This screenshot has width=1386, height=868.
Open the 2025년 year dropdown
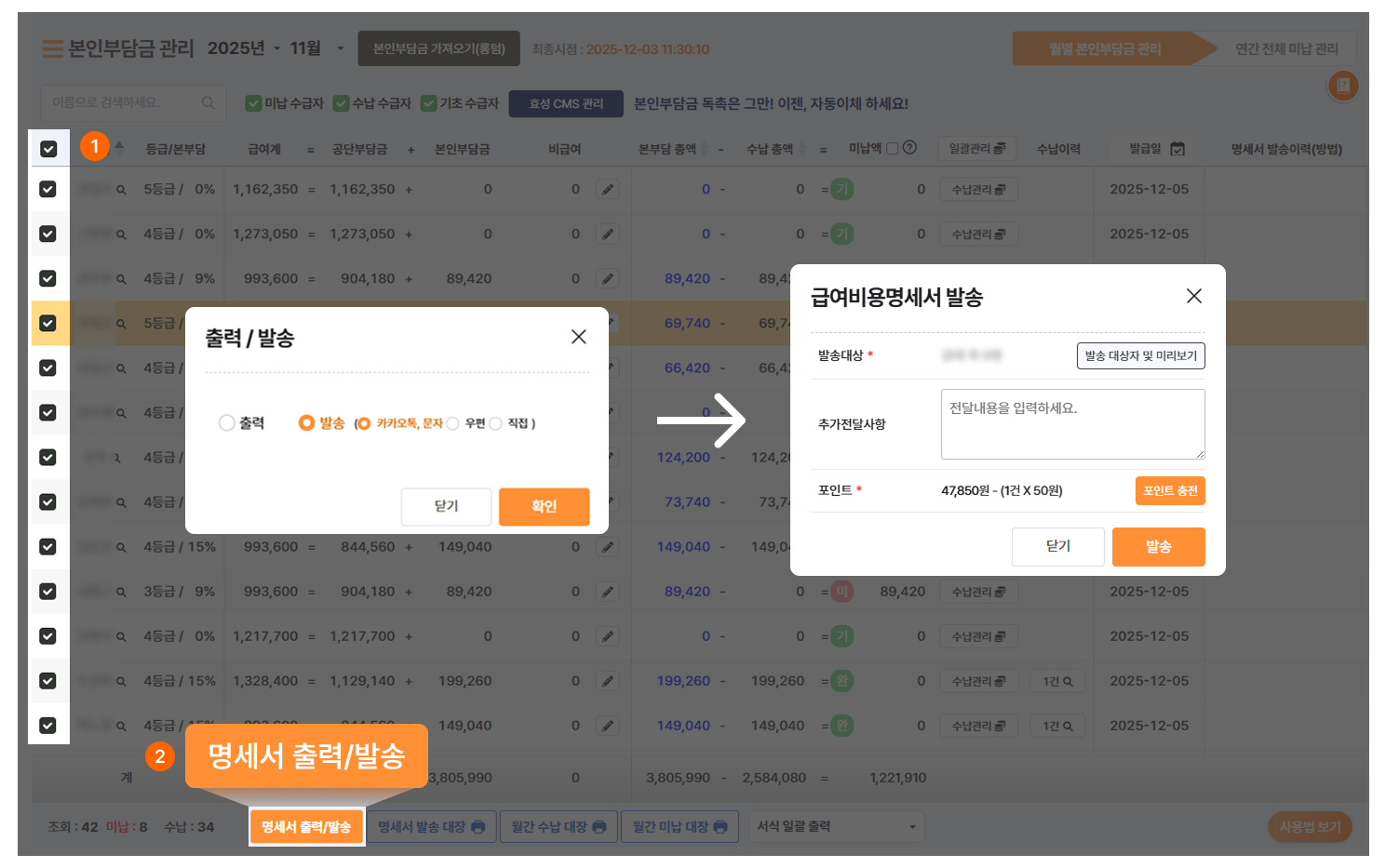pos(244,48)
